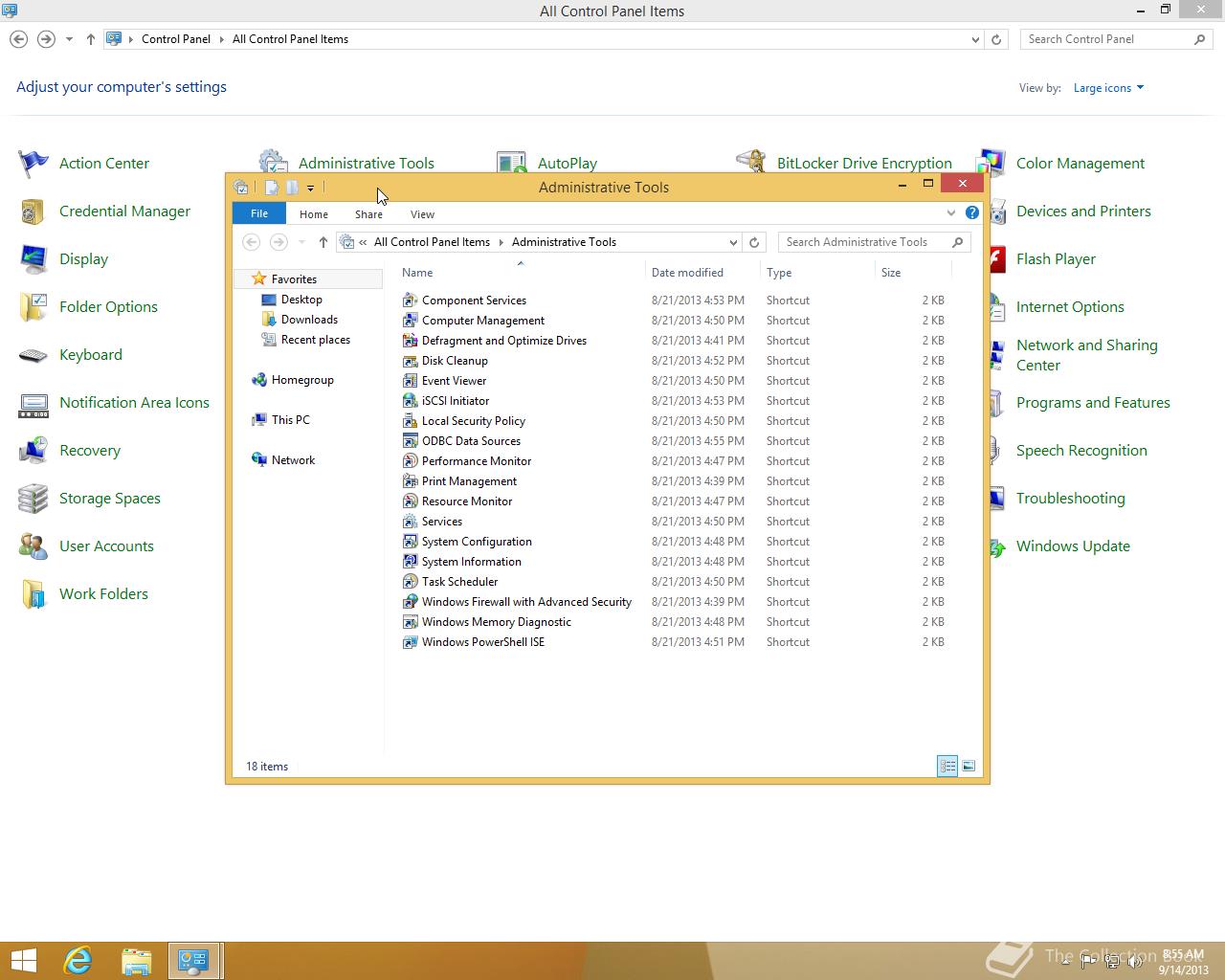This screenshot has width=1225, height=980.
Task: Select Services gear icon
Action: coord(410,522)
